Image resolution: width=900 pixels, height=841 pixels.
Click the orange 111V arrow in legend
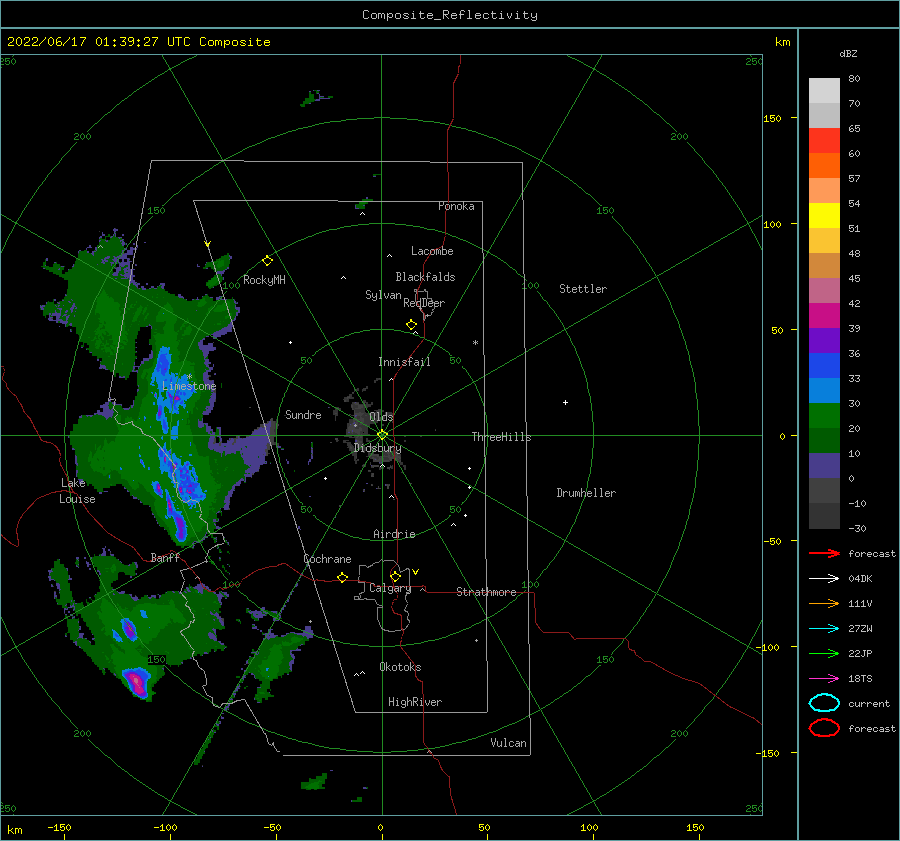pos(824,603)
